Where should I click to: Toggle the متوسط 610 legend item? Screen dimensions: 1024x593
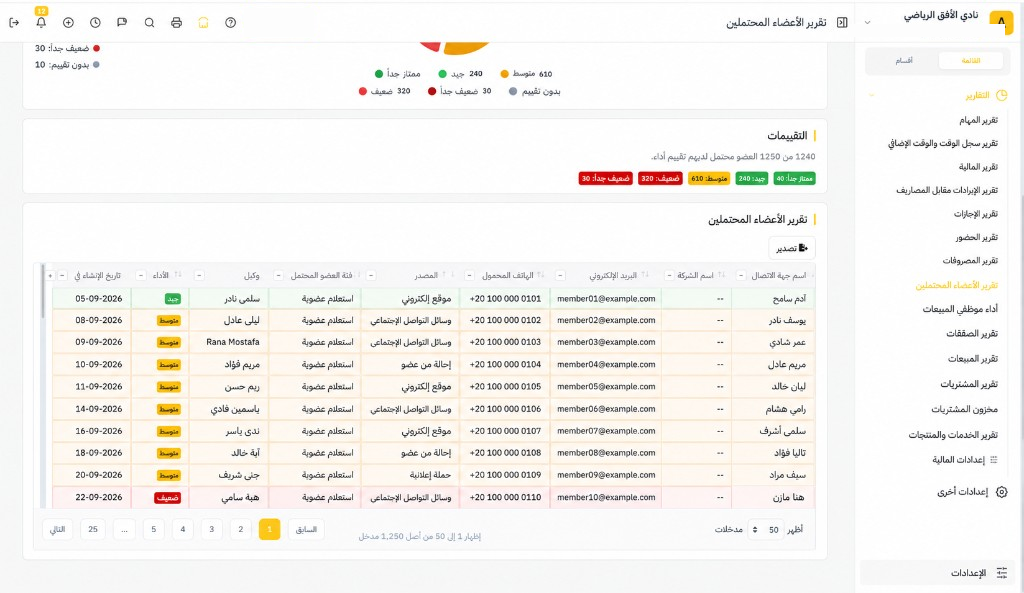pos(526,74)
